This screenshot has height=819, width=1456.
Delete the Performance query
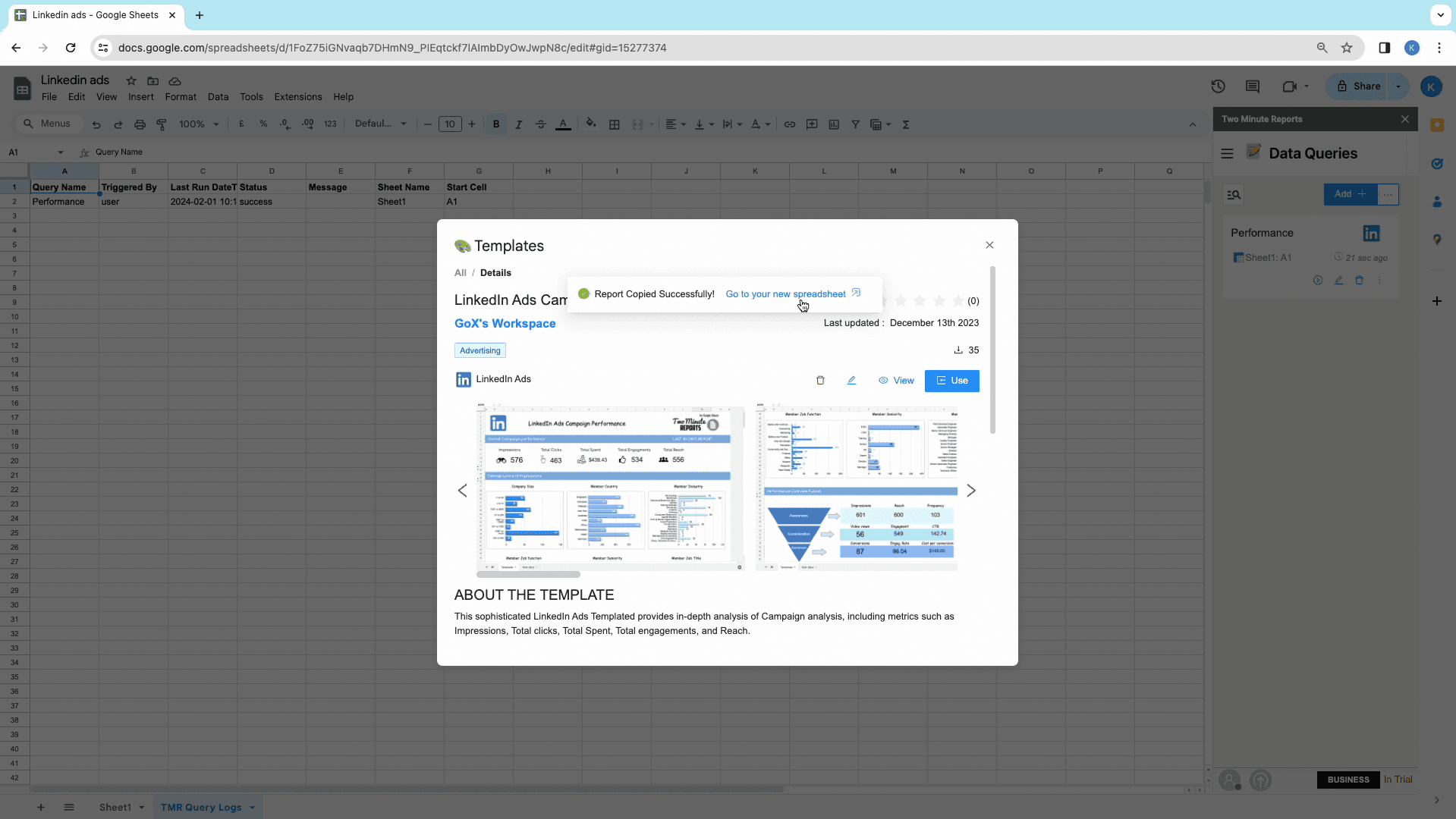(x=1359, y=281)
